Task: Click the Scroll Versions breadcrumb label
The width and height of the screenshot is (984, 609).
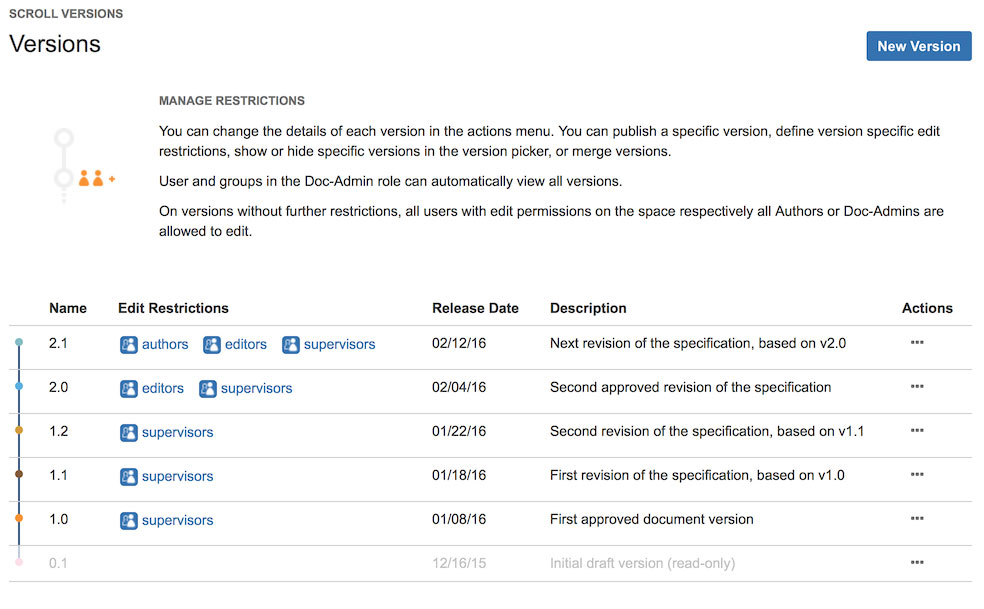Action: [66, 14]
